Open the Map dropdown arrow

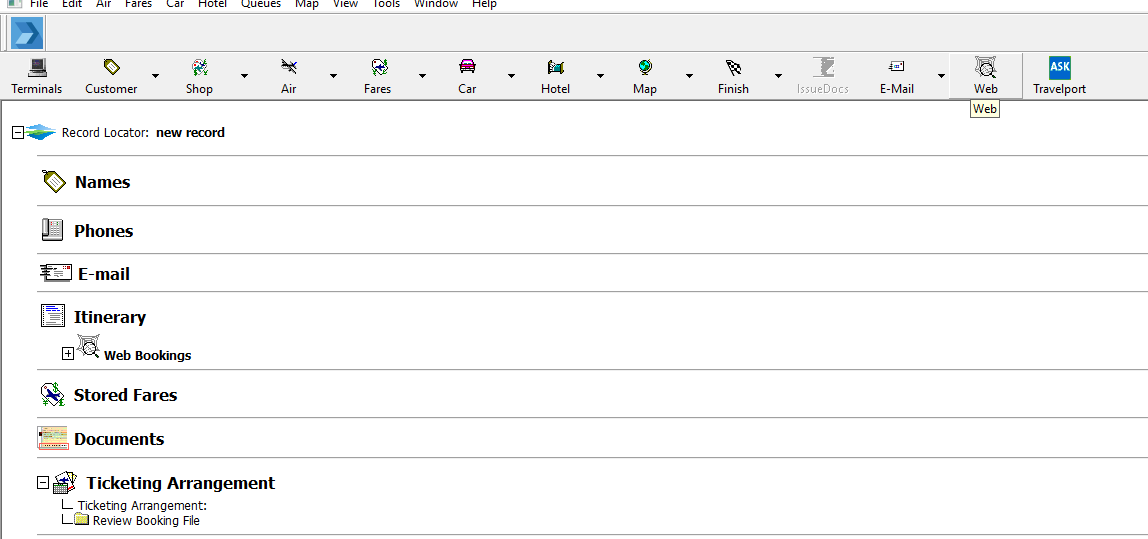(689, 75)
